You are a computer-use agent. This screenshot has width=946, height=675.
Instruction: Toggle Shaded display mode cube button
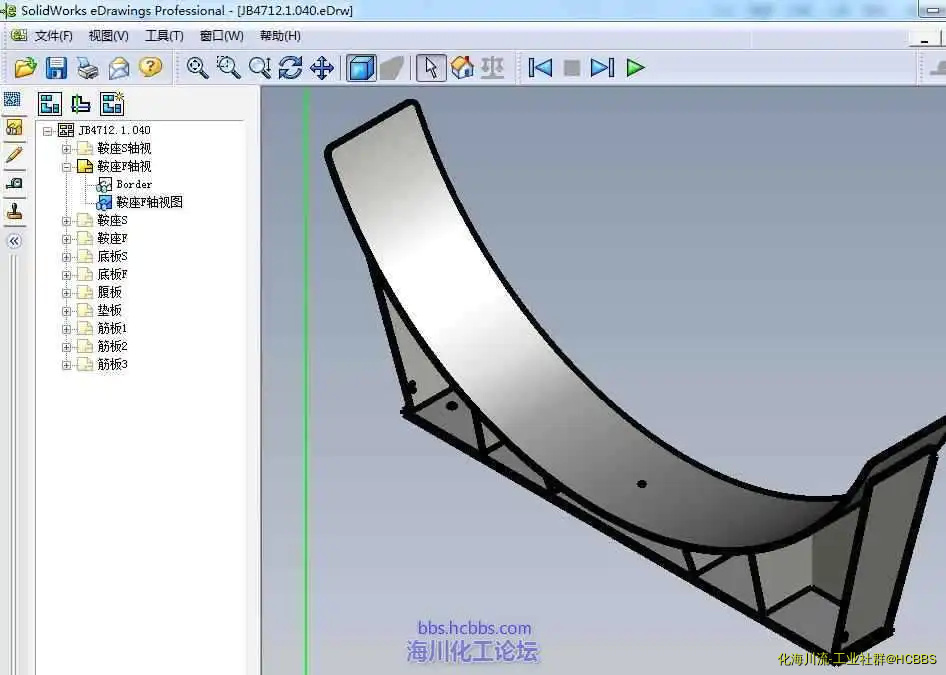coord(360,68)
